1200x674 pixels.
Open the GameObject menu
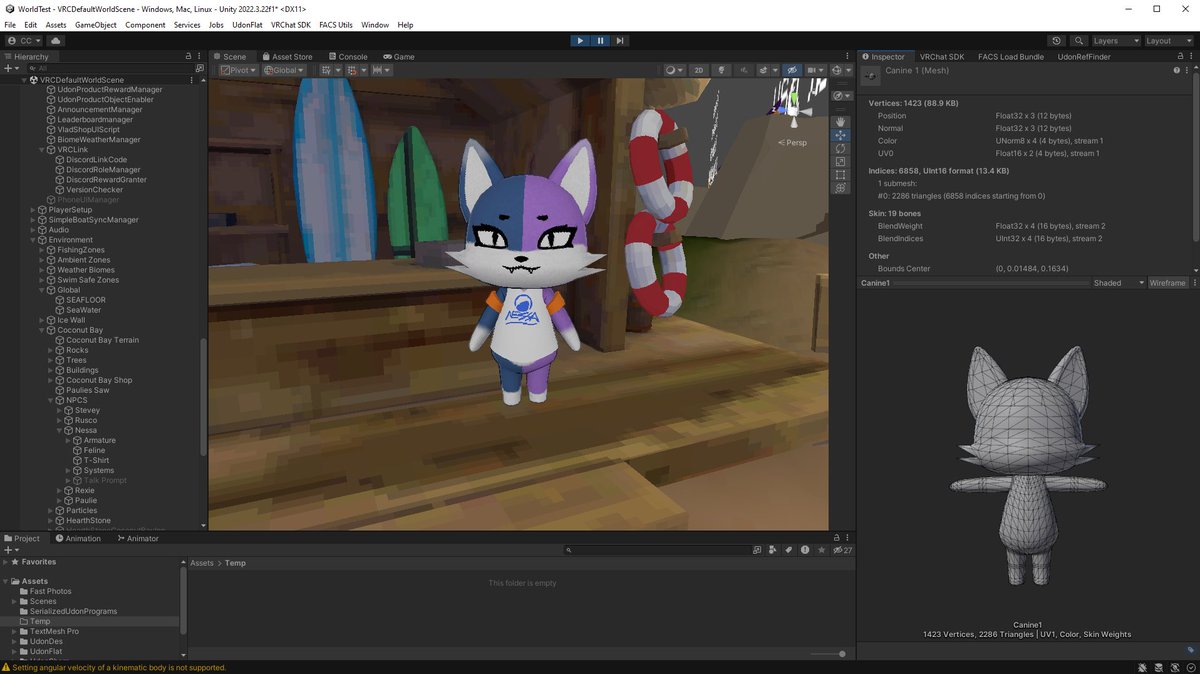(x=96, y=25)
